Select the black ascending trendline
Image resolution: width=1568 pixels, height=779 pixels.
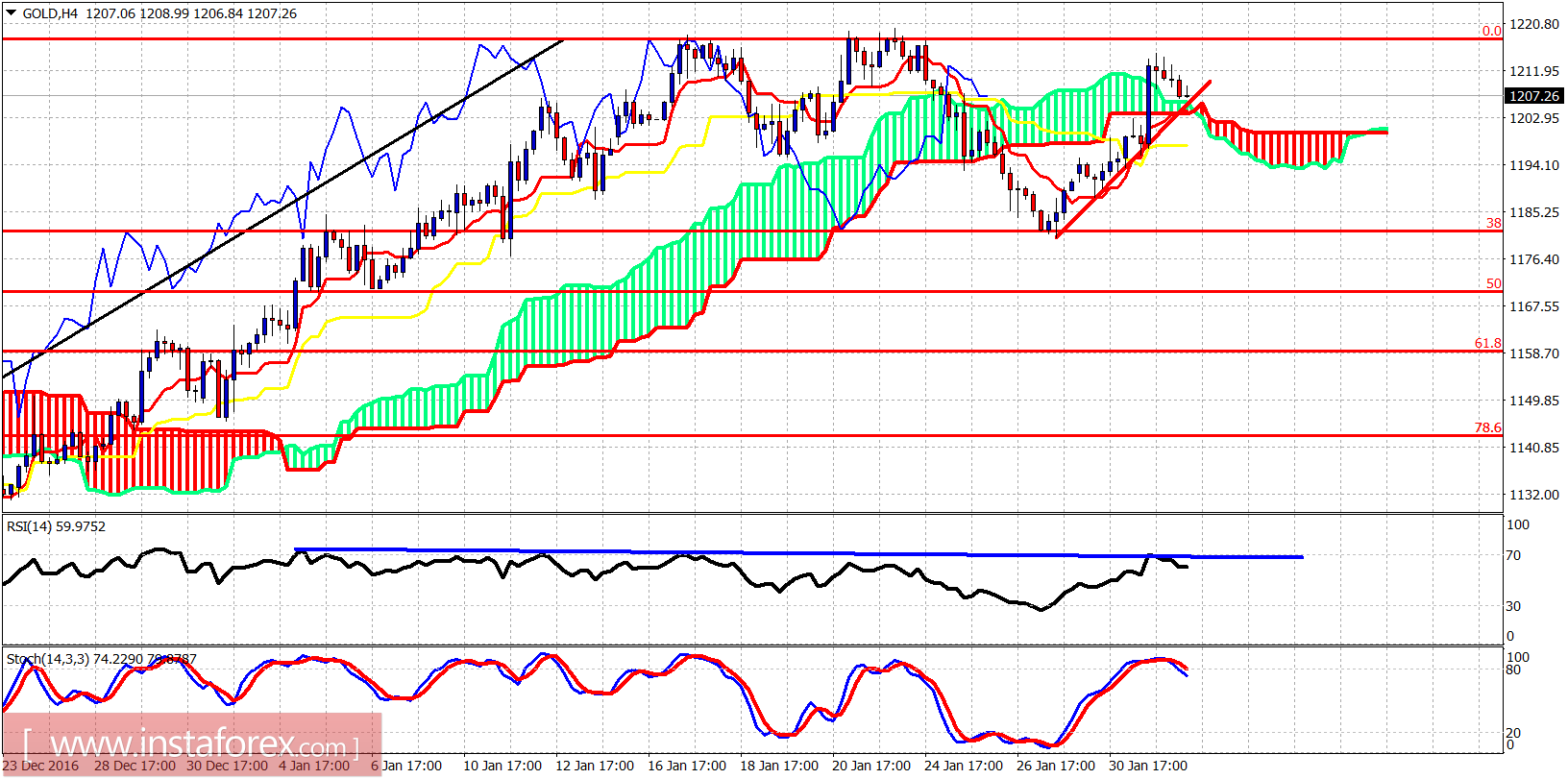[x=282, y=208]
